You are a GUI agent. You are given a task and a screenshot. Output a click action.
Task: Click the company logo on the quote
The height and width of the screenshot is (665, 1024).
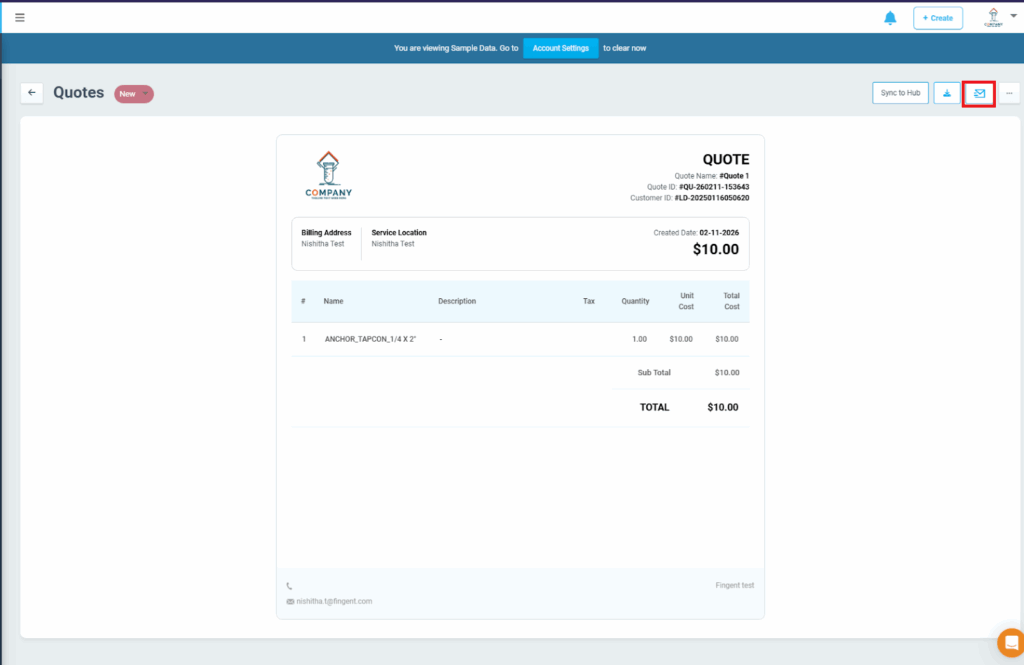(x=328, y=176)
